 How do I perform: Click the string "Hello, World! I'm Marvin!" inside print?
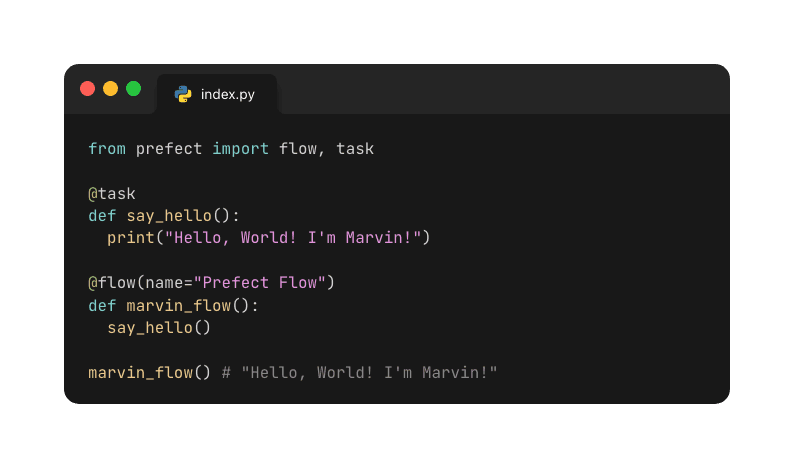pyautogui.click(x=293, y=238)
